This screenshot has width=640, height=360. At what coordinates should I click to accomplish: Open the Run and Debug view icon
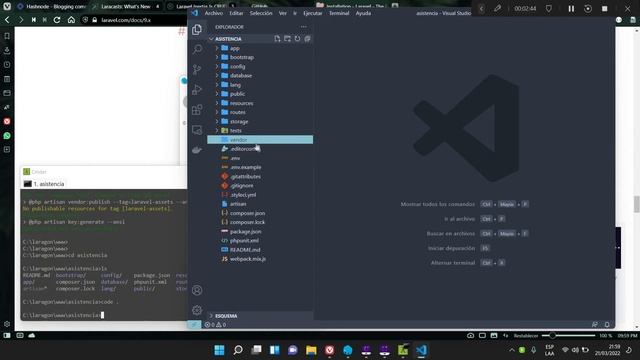click(197, 89)
